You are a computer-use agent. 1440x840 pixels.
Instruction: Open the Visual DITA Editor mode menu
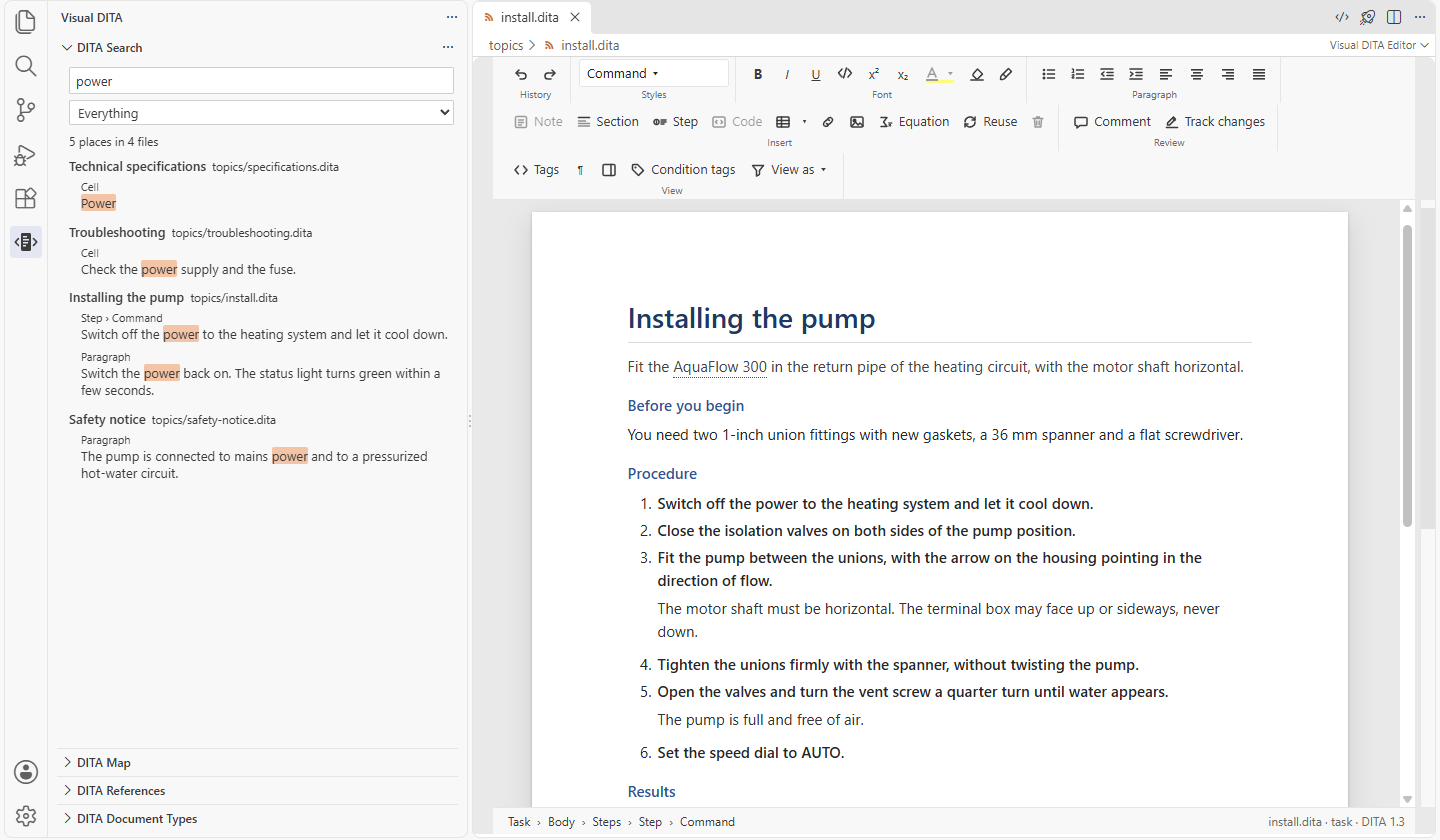tap(1379, 45)
